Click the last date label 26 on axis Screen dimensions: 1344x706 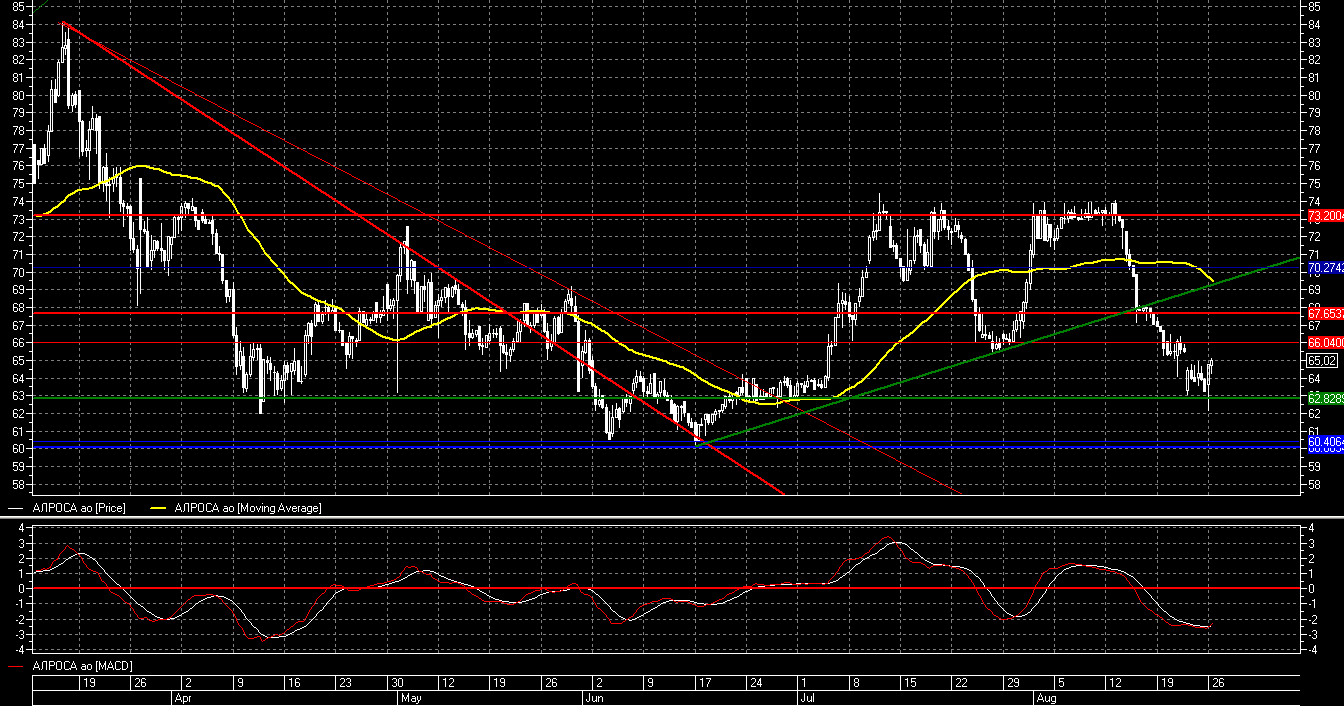tap(1217, 682)
